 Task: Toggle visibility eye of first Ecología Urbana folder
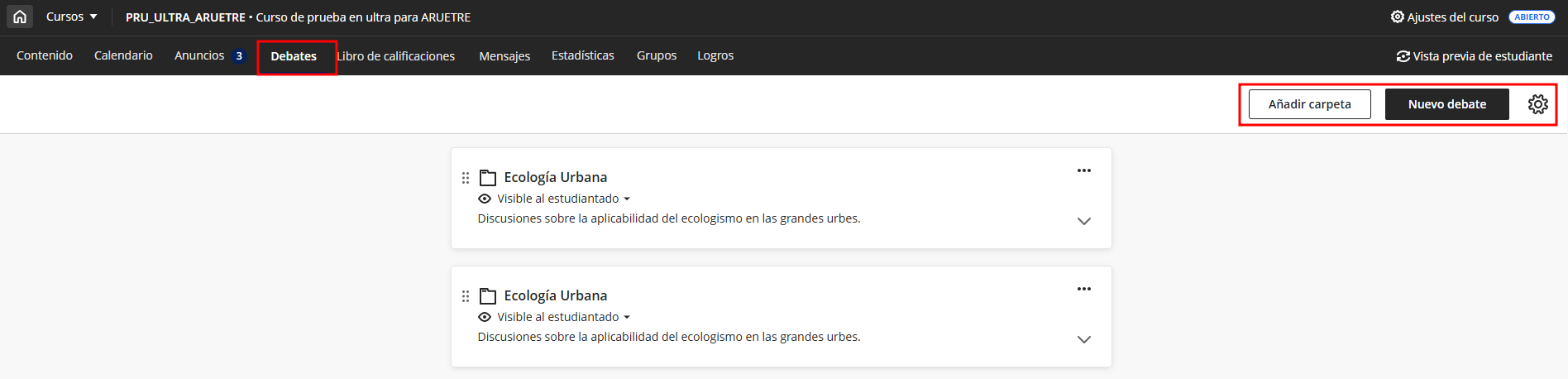pyautogui.click(x=485, y=199)
